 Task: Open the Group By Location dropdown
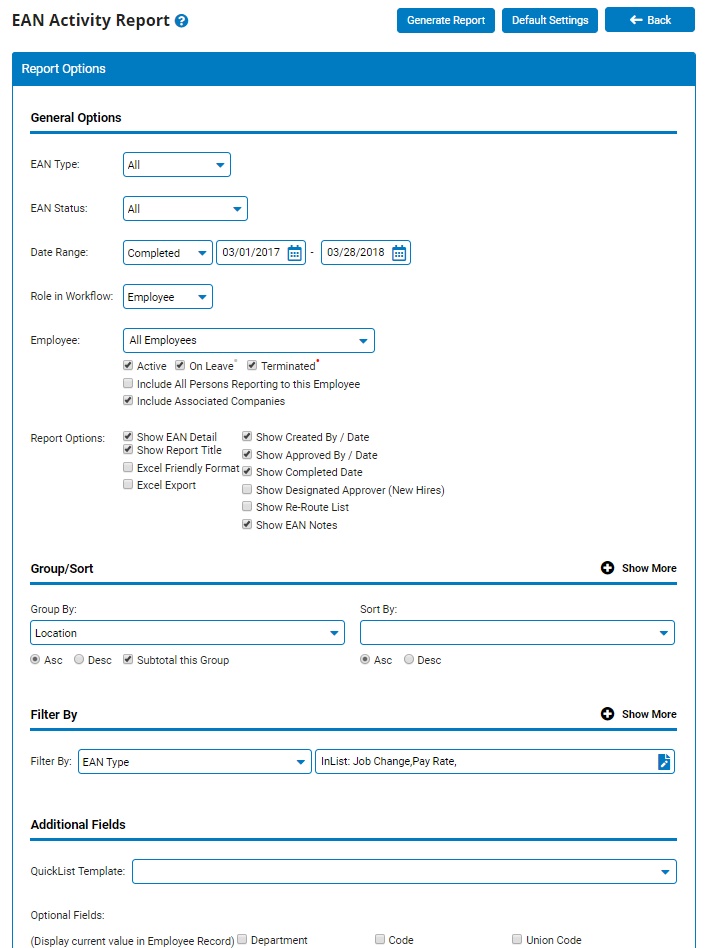pos(187,633)
